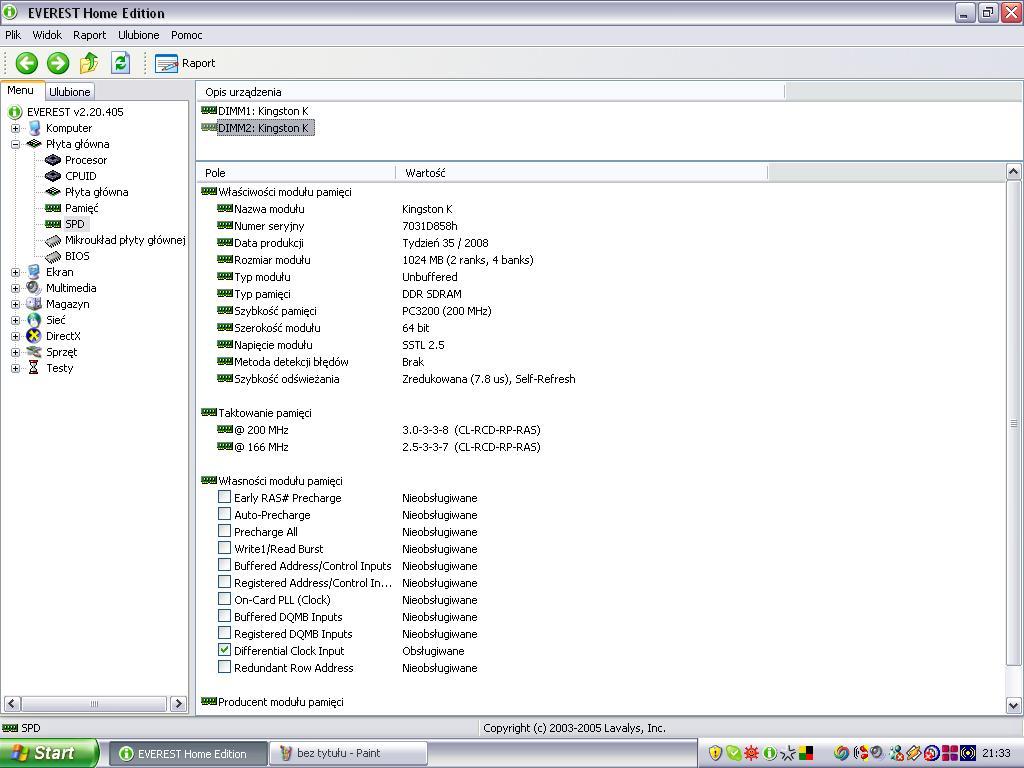Click the sidebar horizontal scrollbar right arrow
Viewport: 1024px width, 768px height.
(178, 703)
